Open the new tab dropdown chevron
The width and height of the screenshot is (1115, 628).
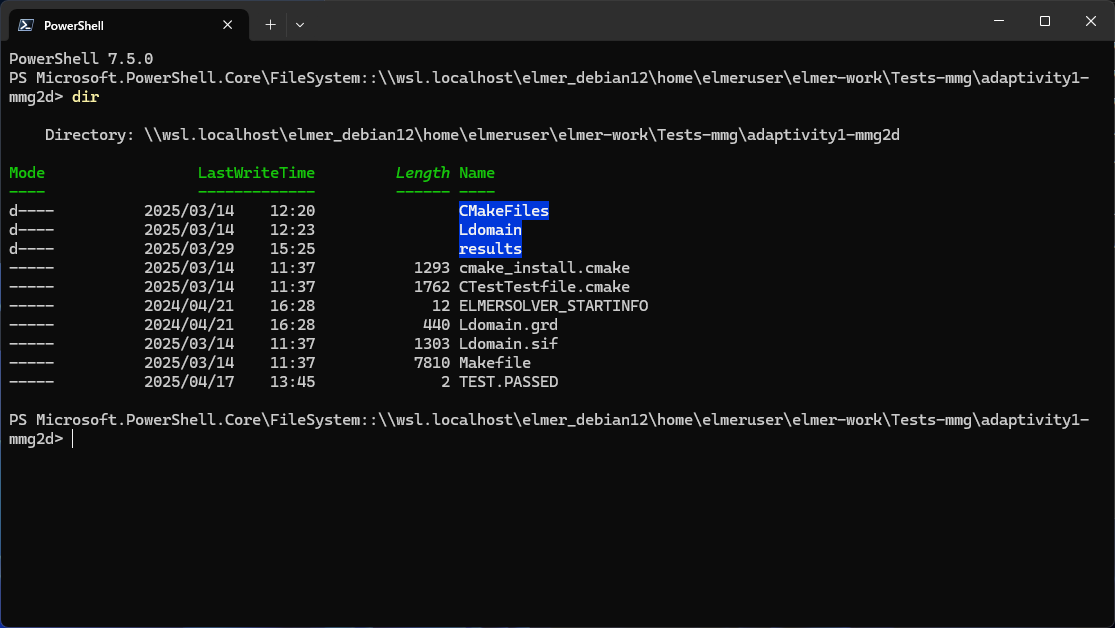[x=297, y=23]
